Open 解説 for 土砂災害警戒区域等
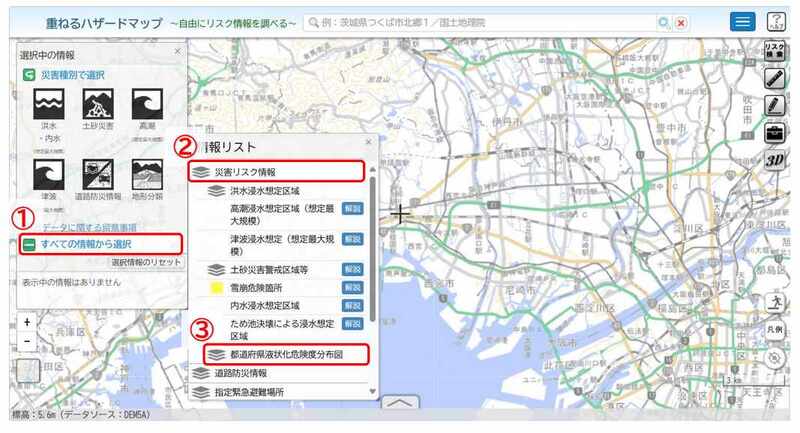This screenshot has width=800, height=433. pyautogui.click(x=353, y=269)
